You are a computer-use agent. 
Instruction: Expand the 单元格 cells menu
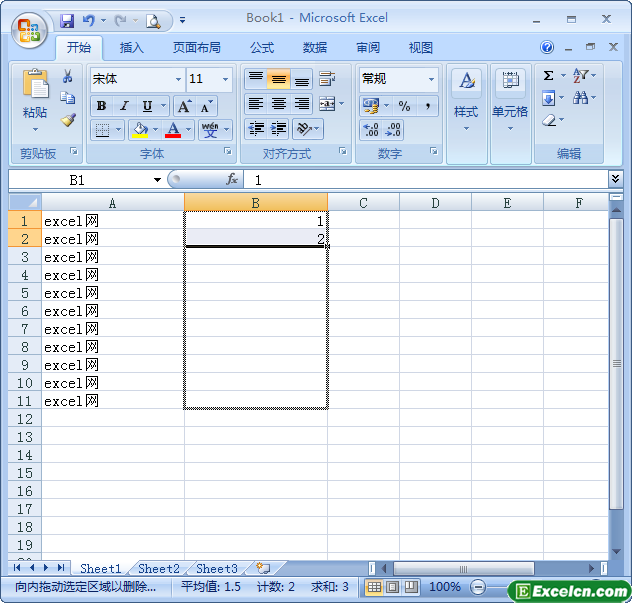point(510,114)
